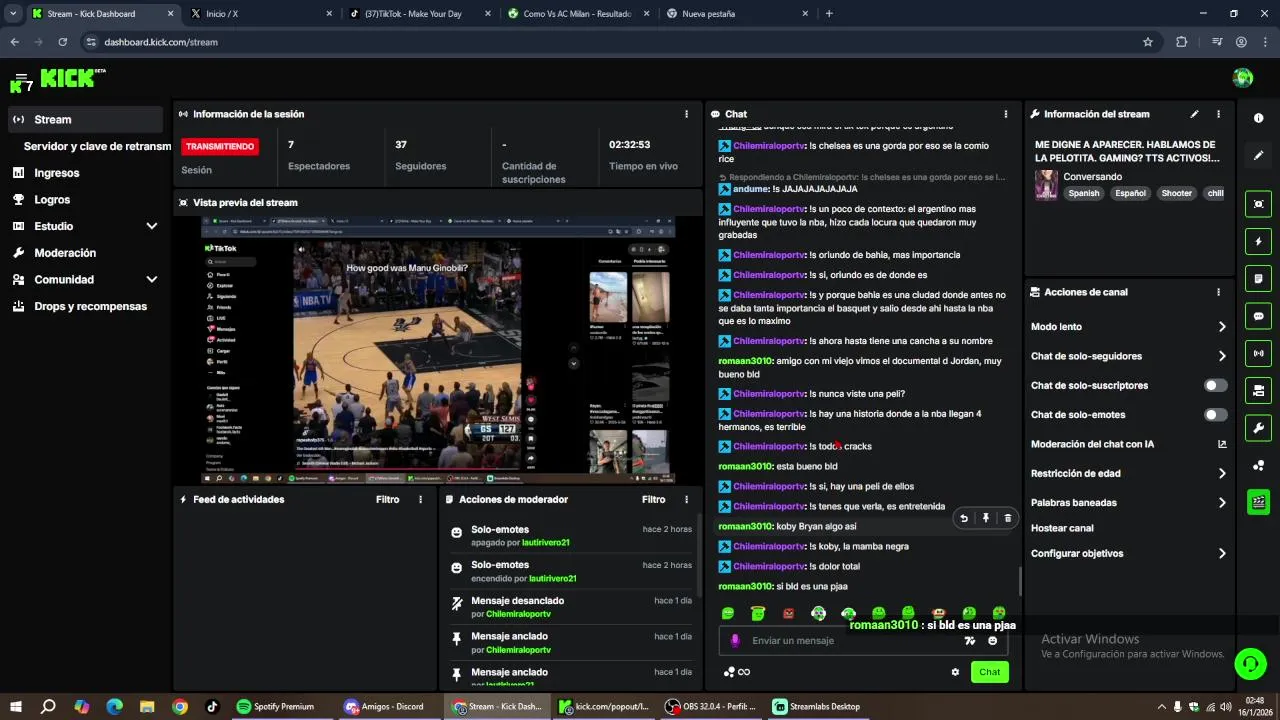Open Filtro in Feed de actividades
The height and width of the screenshot is (720, 1280).
[387, 499]
